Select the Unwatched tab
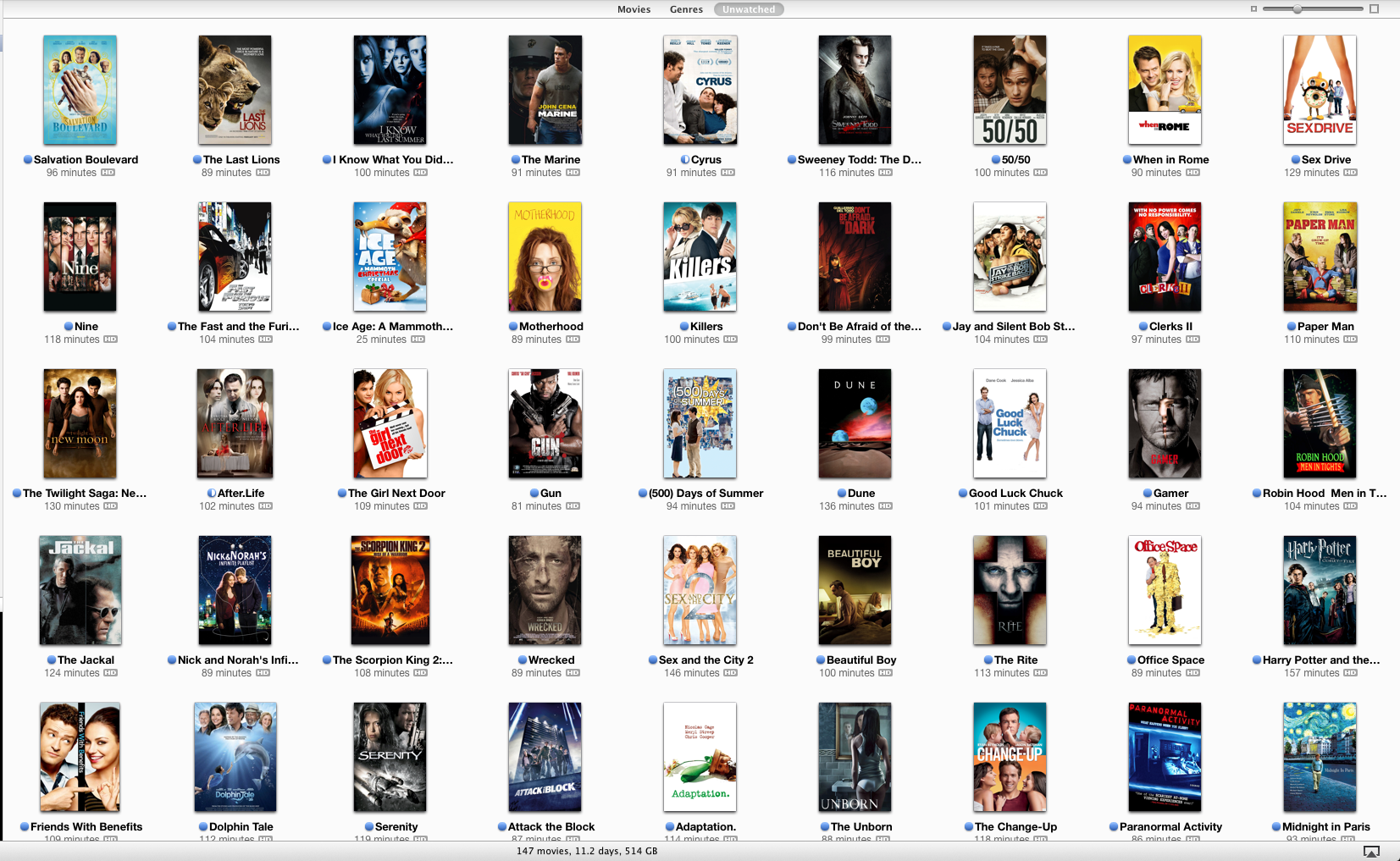Image resolution: width=1400 pixels, height=861 pixels. pyautogui.click(x=749, y=9)
